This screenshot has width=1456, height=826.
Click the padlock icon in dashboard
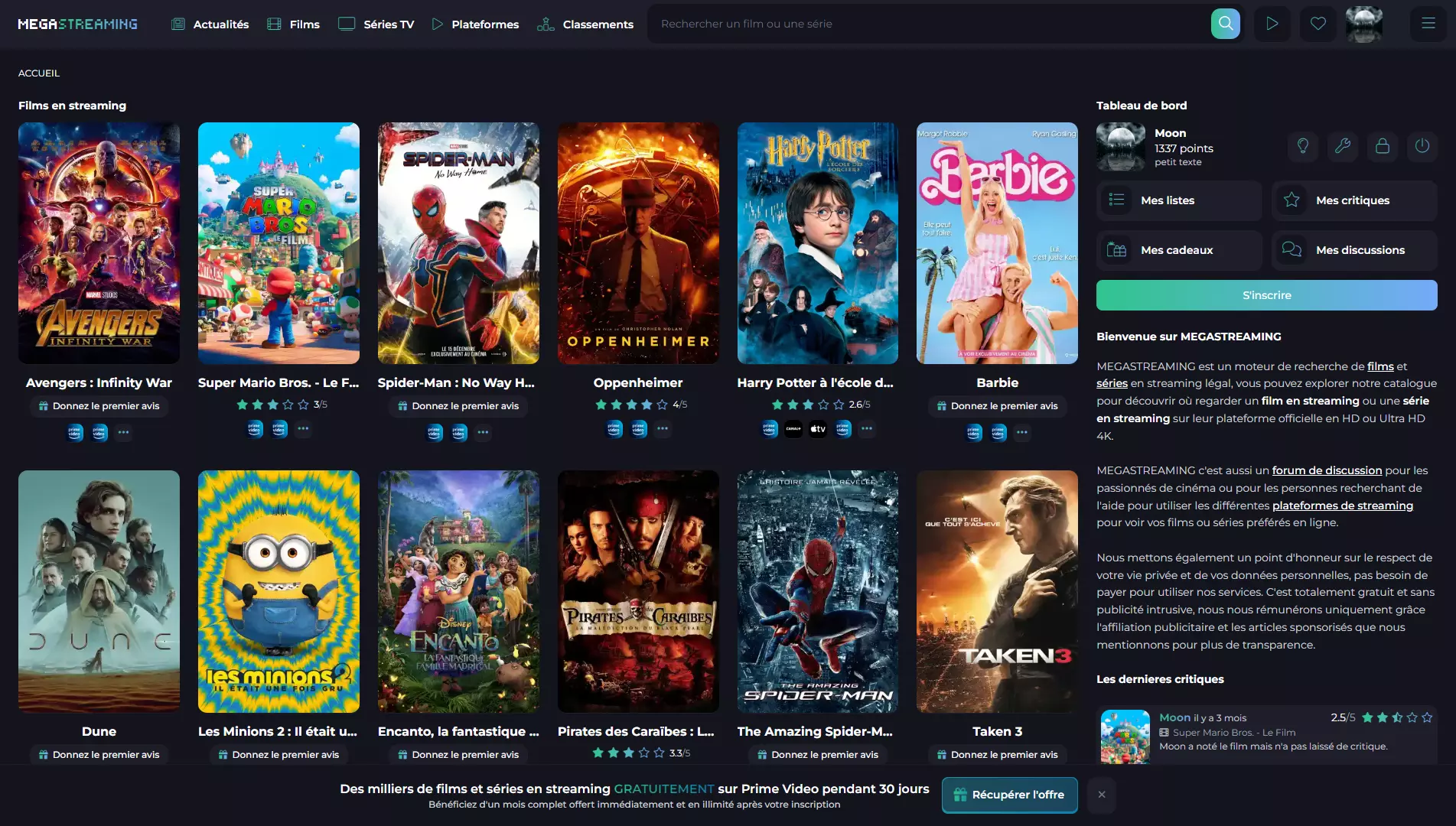click(x=1382, y=146)
